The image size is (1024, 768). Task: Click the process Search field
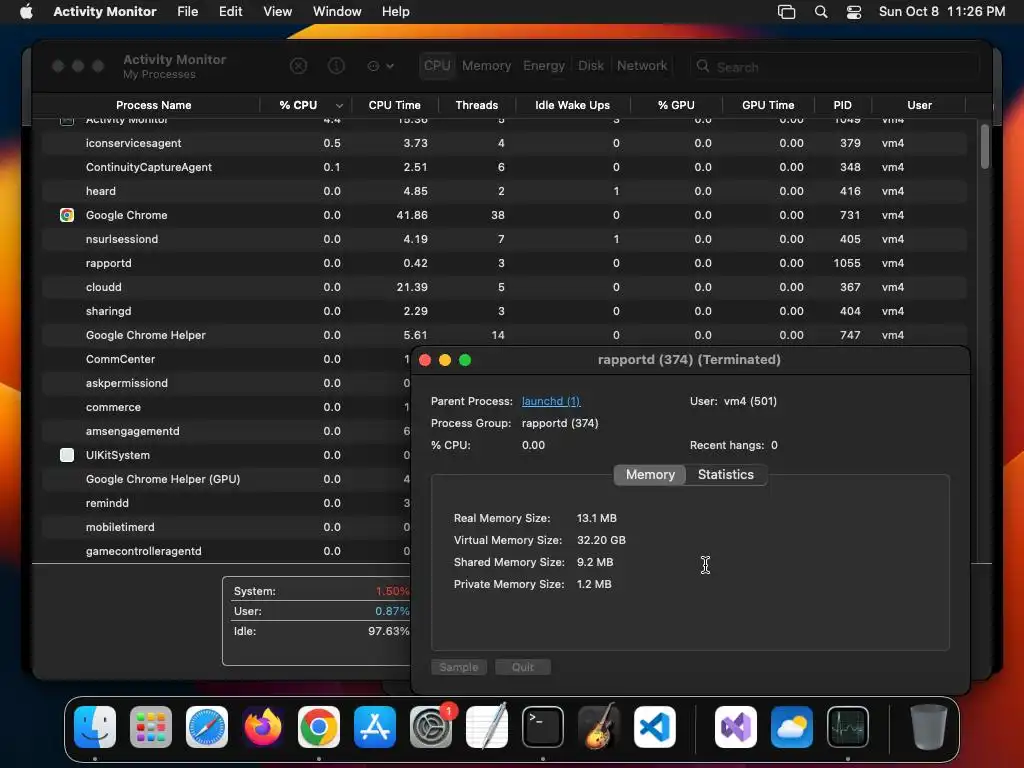pyautogui.click(x=835, y=67)
